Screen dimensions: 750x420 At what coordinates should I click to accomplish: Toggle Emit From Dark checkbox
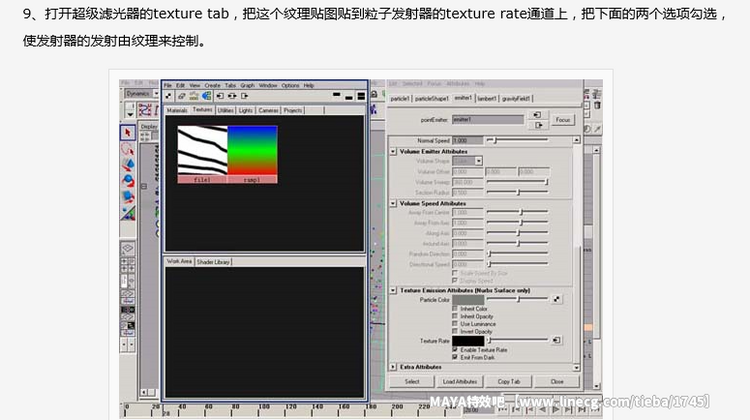pos(455,357)
